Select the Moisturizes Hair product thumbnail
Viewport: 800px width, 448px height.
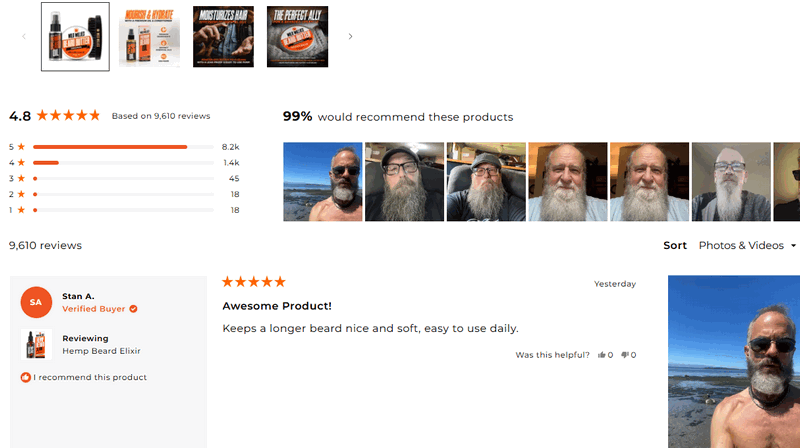[x=223, y=37]
